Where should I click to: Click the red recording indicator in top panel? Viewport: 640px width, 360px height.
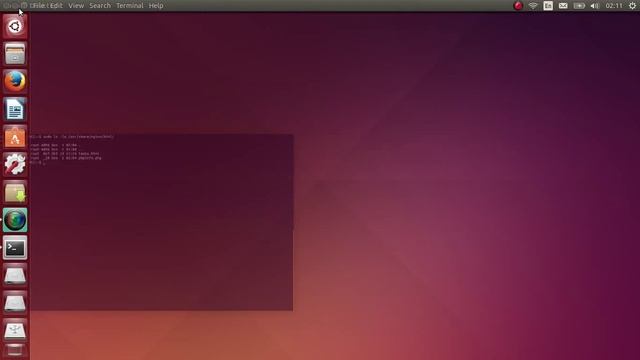coord(518,6)
